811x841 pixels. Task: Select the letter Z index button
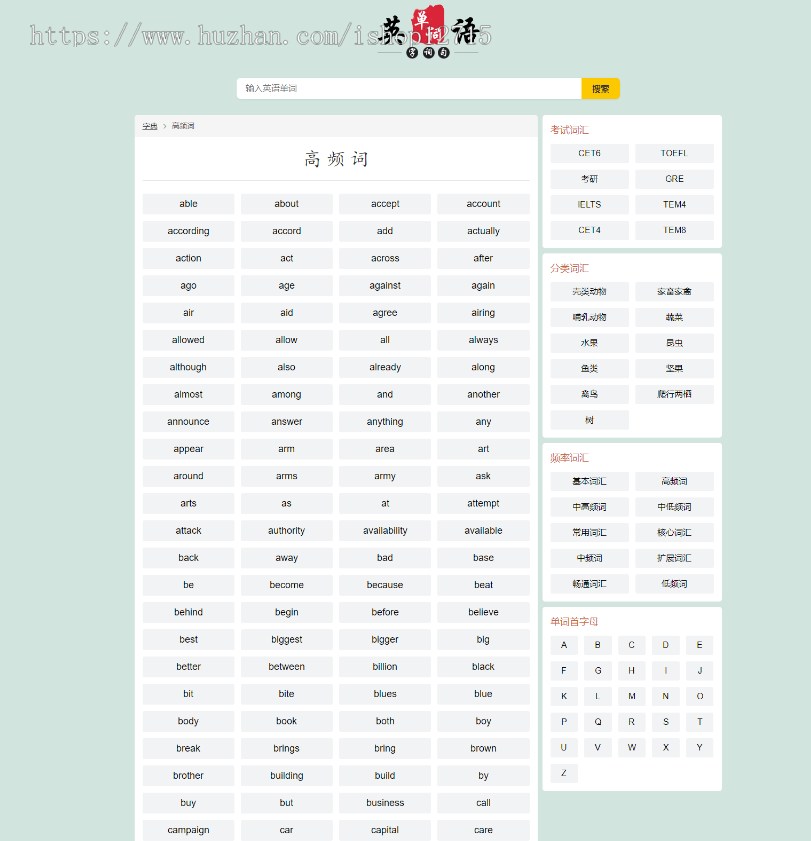[564, 773]
